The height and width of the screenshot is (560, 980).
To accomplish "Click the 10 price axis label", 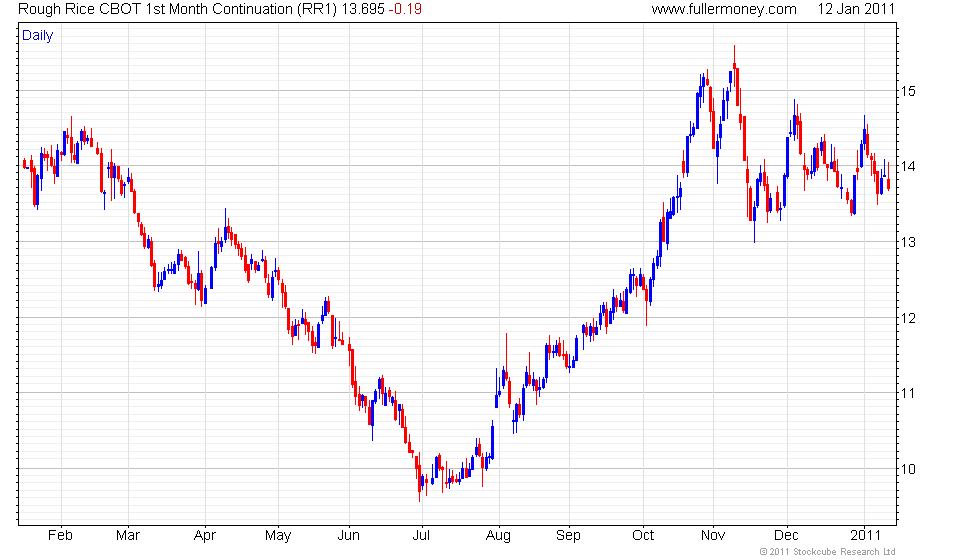I will click(x=908, y=469).
